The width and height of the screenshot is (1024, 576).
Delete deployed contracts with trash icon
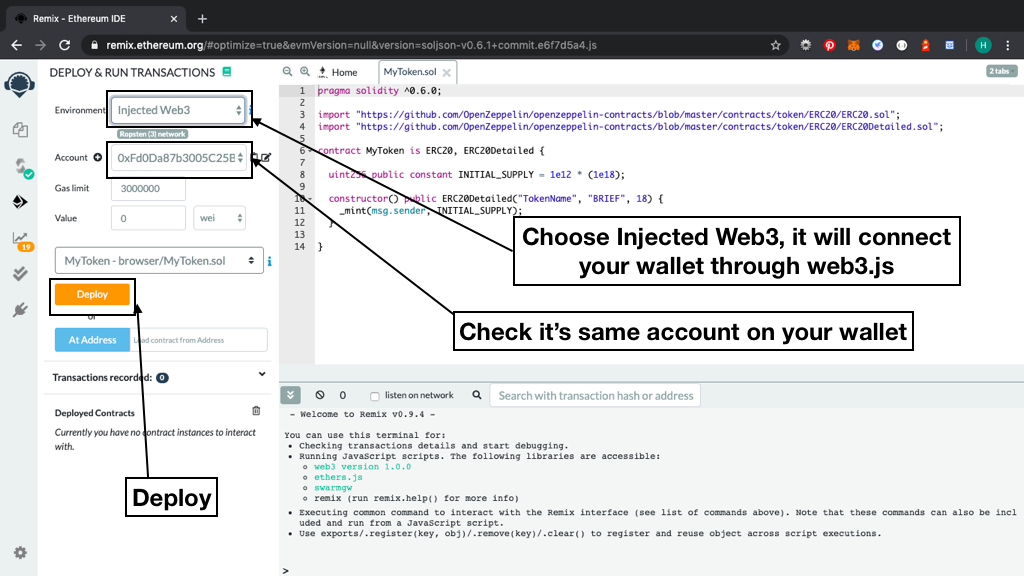click(256, 411)
